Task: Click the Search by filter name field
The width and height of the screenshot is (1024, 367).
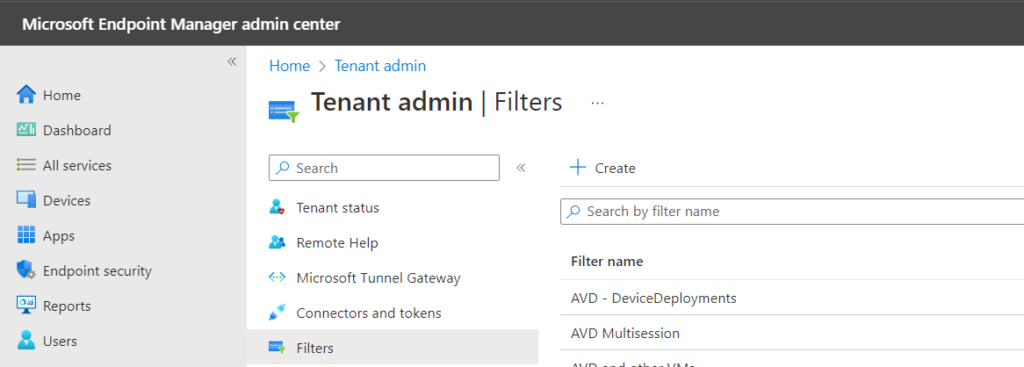Action: [792, 212]
